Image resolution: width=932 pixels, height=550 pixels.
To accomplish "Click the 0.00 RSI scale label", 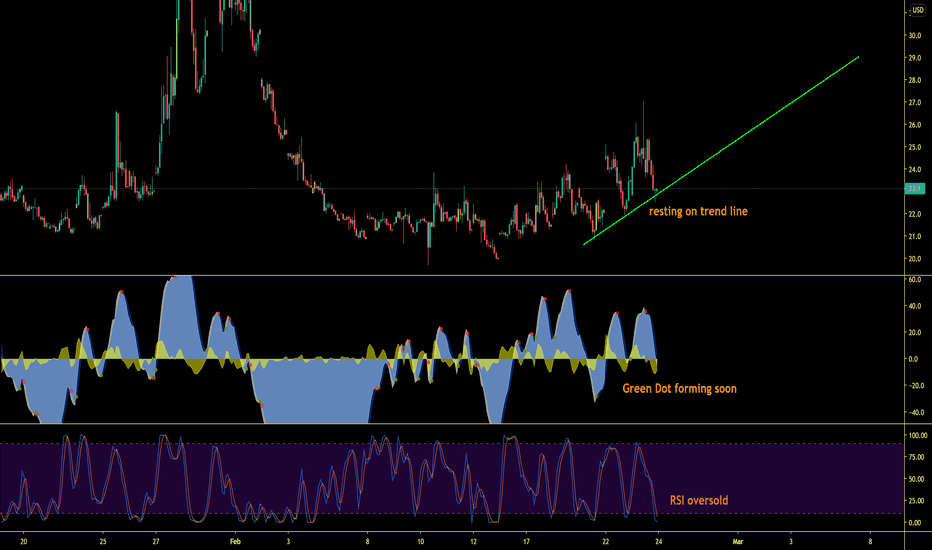I will [915, 523].
